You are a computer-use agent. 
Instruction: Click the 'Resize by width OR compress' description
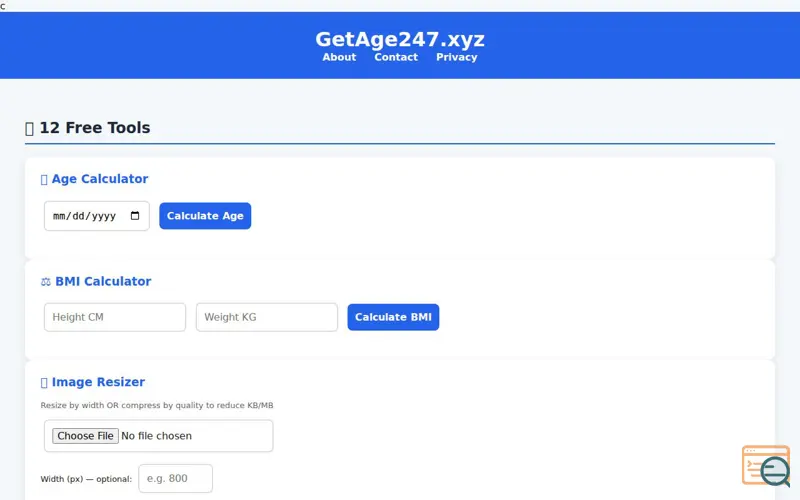click(157, 406)
